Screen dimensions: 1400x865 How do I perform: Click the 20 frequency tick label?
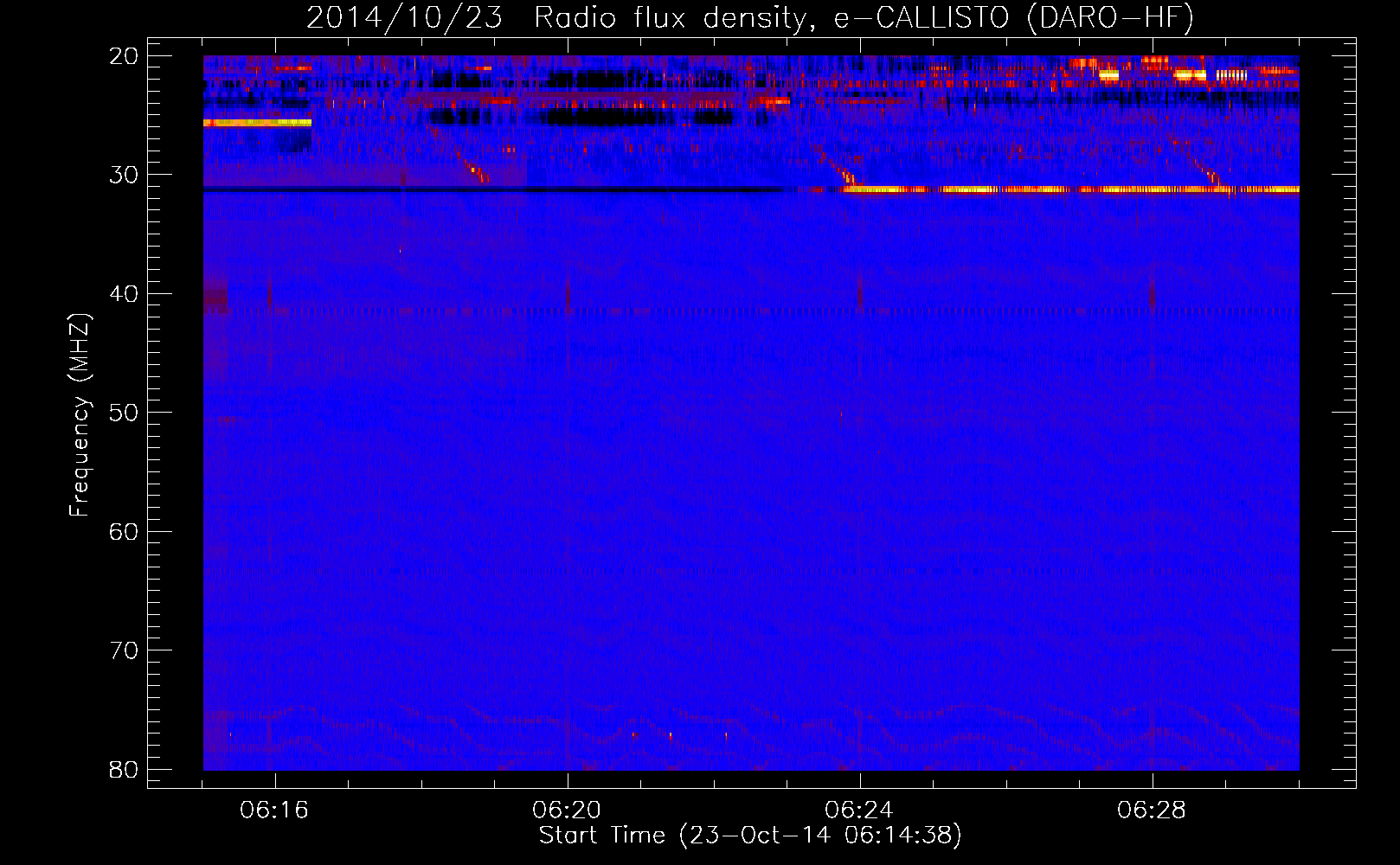click(124, 56)
